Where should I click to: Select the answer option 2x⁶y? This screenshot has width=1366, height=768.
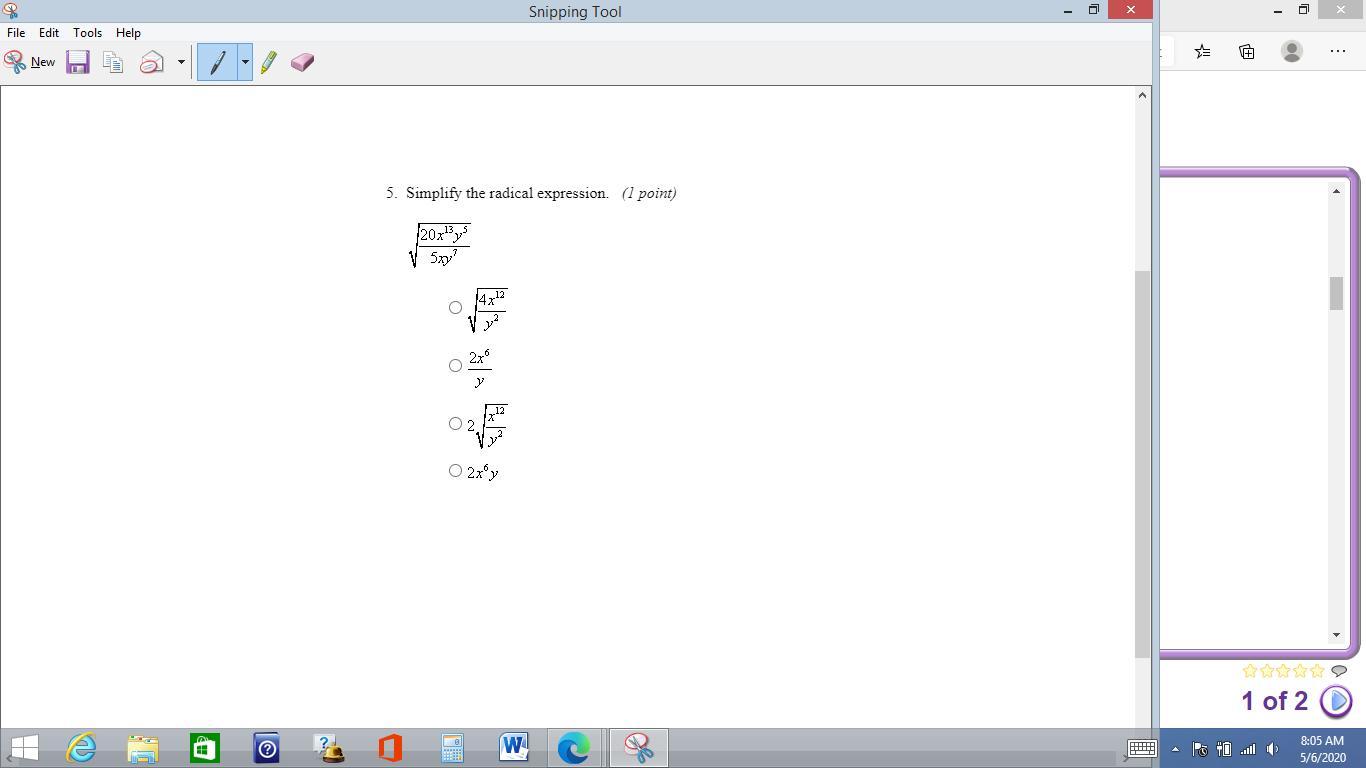tap(455, 471)
